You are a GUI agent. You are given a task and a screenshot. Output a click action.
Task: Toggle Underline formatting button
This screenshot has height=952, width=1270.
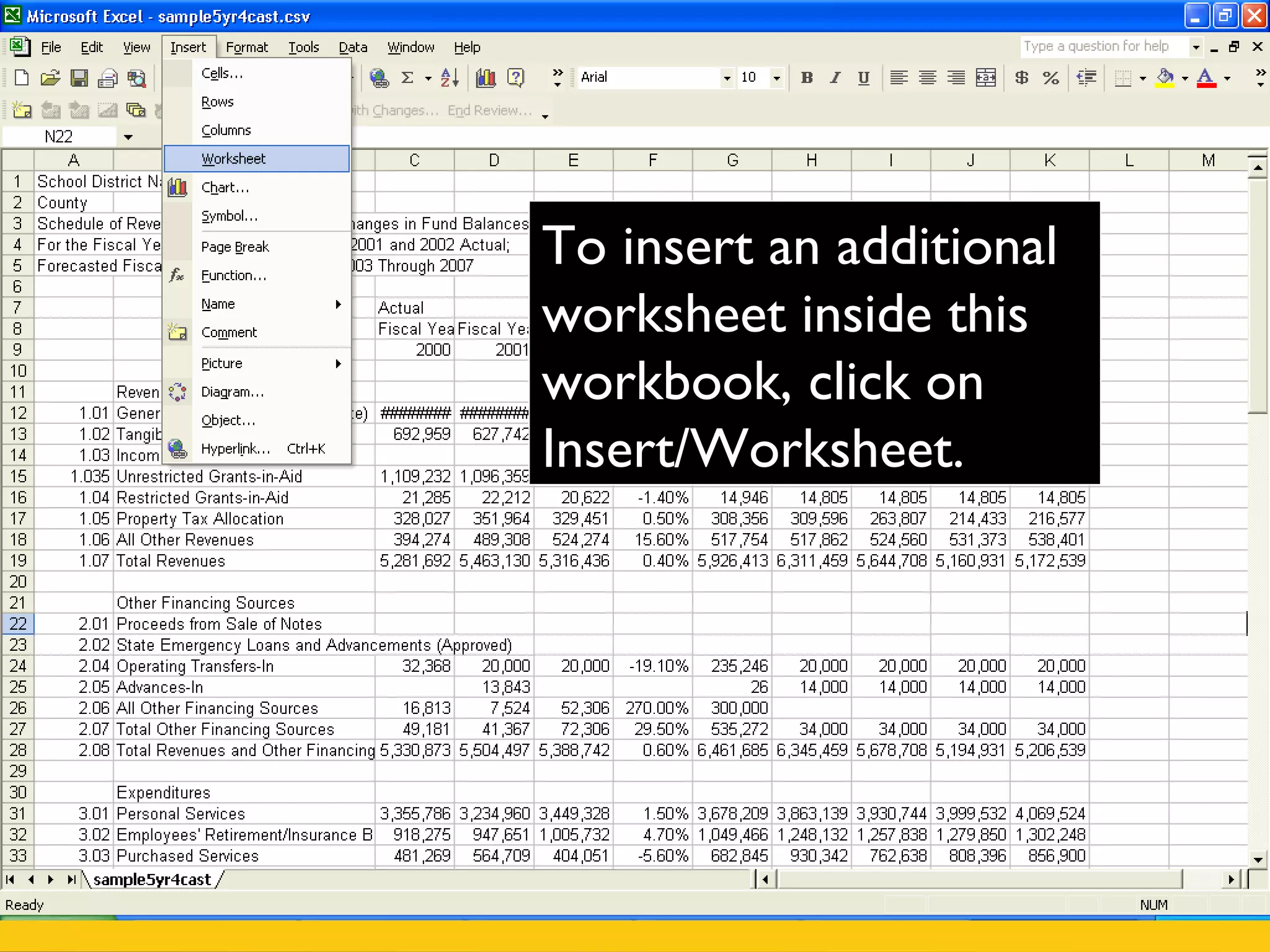pos(863,77)
